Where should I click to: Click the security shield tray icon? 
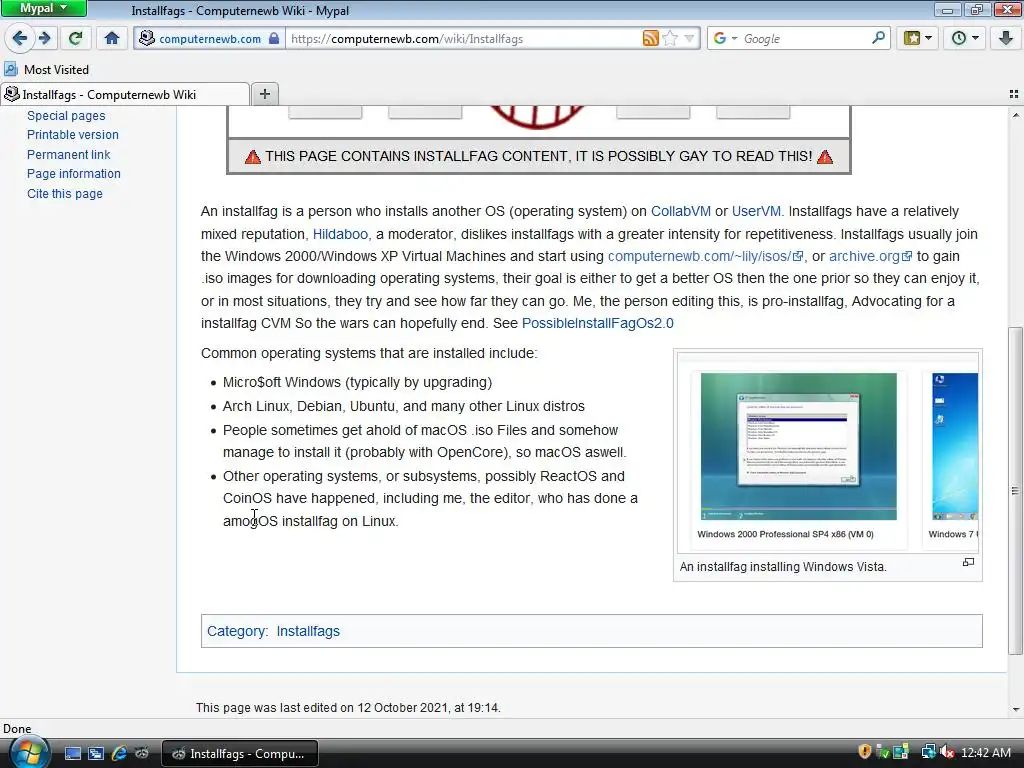[865, 752]
